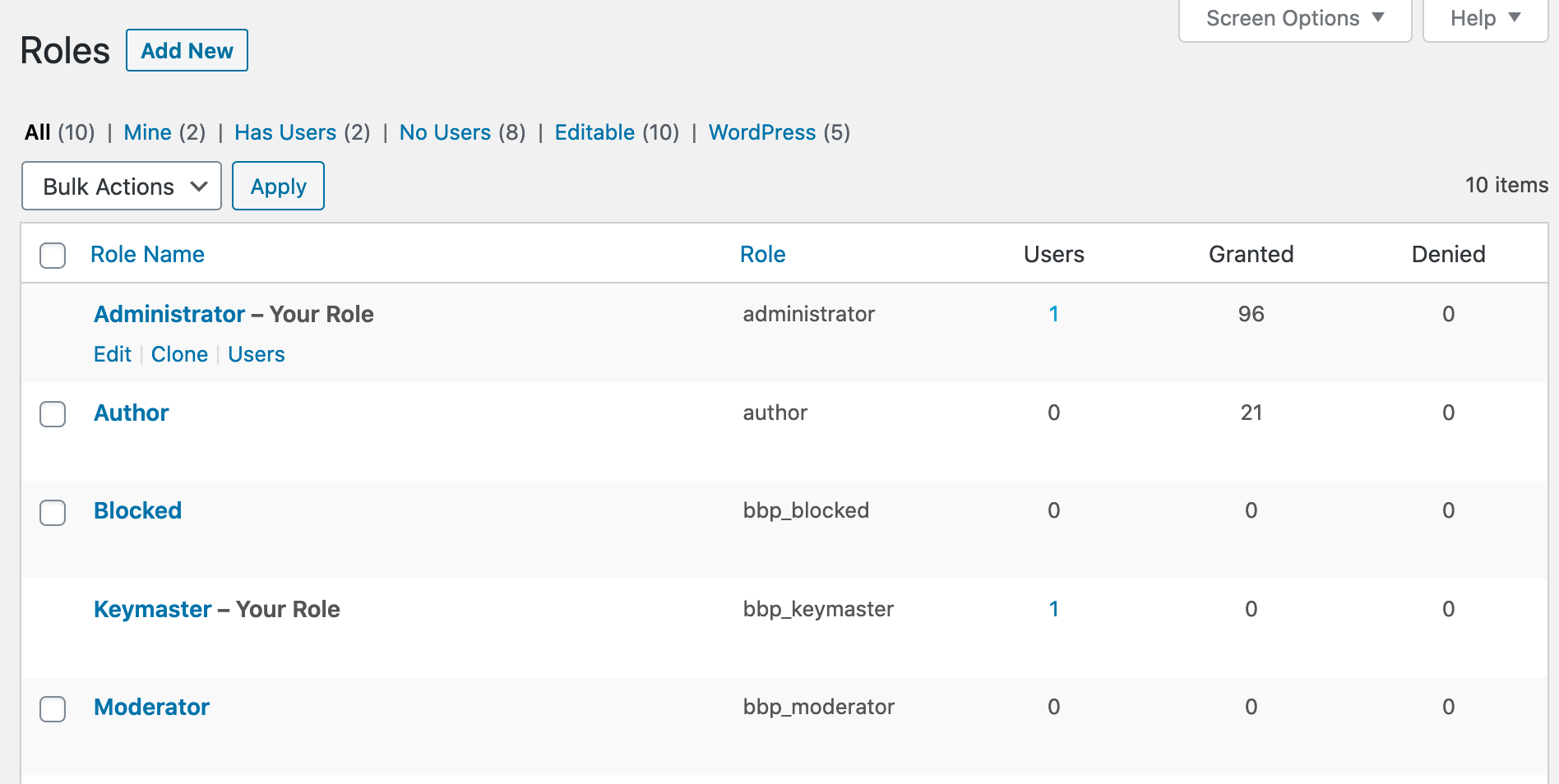The width and height of the screenshot is (1559, 784).
Task: Click the Add New role button
Action: point(187,50)
